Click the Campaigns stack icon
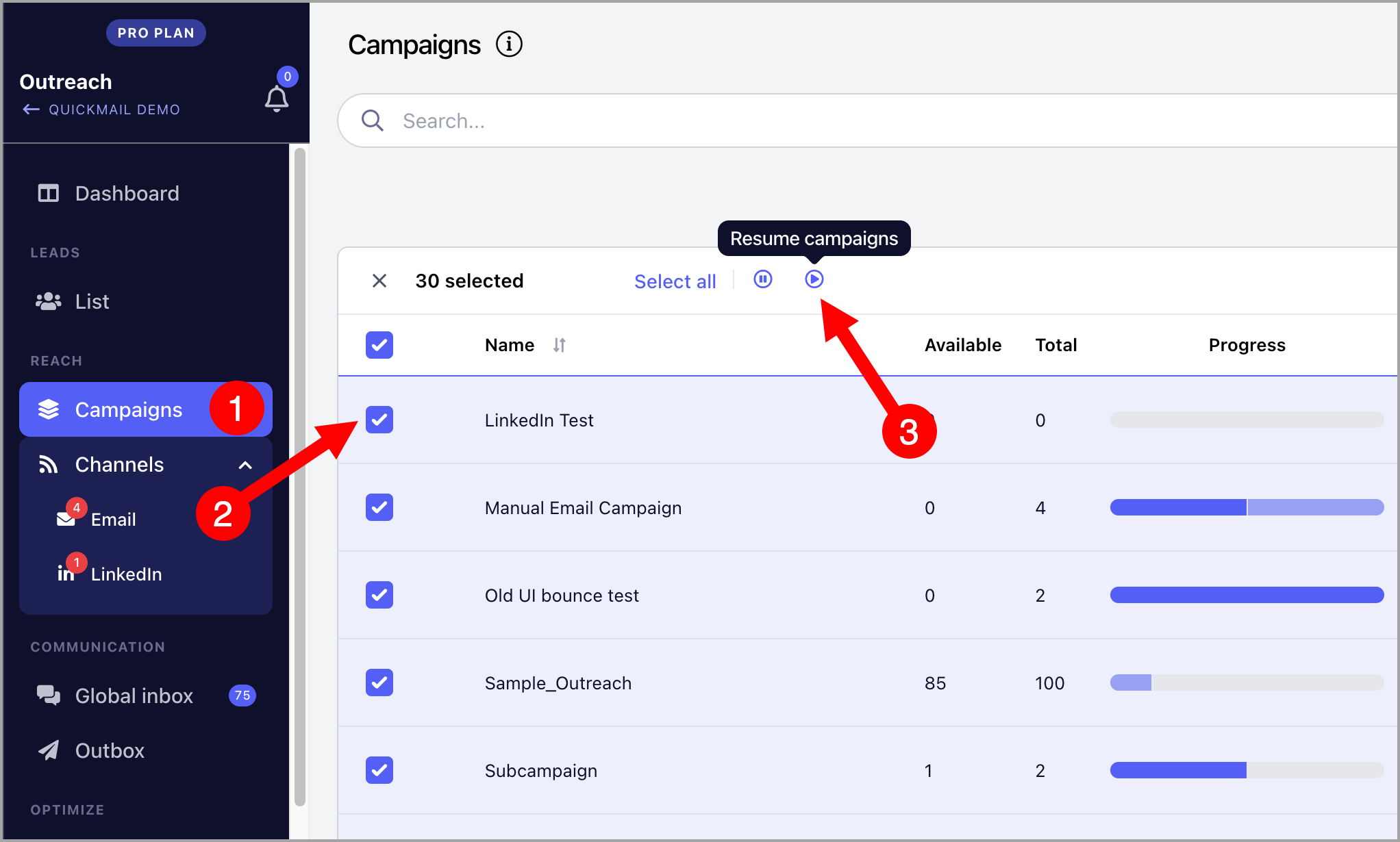The image size is (1400, 842). pyautogui.click(x=49, y=409)
